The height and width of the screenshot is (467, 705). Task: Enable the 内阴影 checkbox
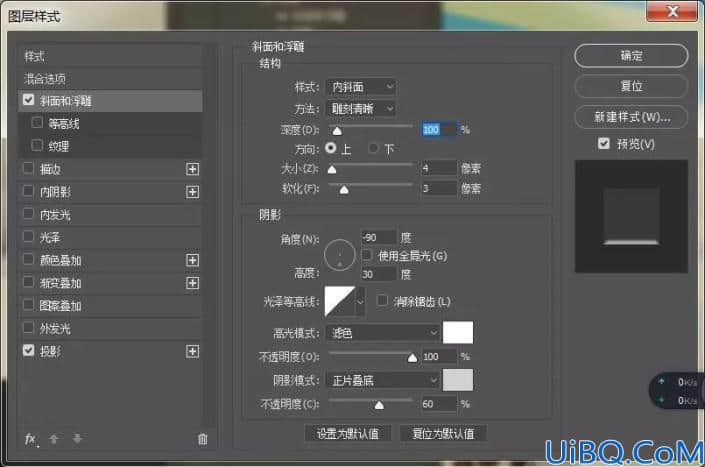tap(28, 191)
